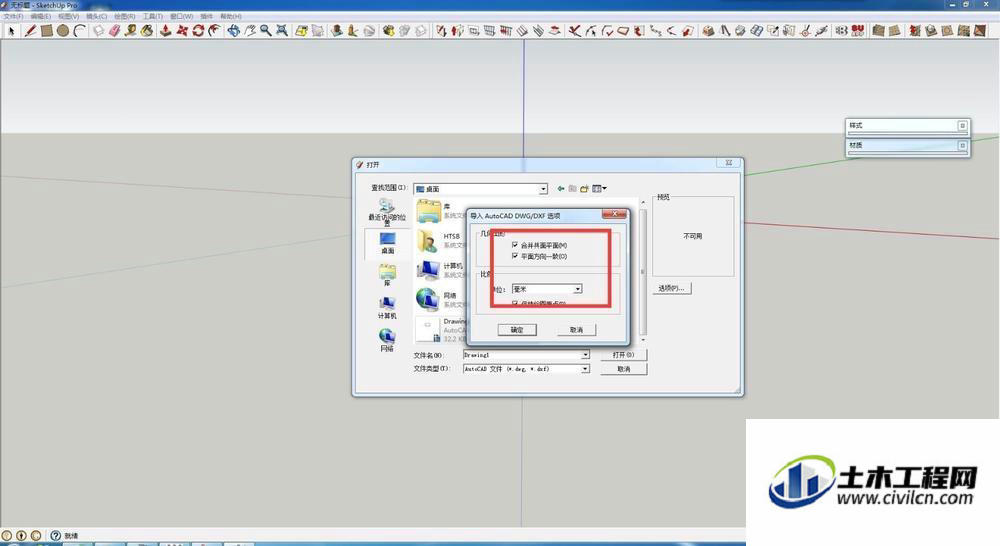The image size is (1000, 546).
Task: Expand the 样式 panel
Action: 963,126
